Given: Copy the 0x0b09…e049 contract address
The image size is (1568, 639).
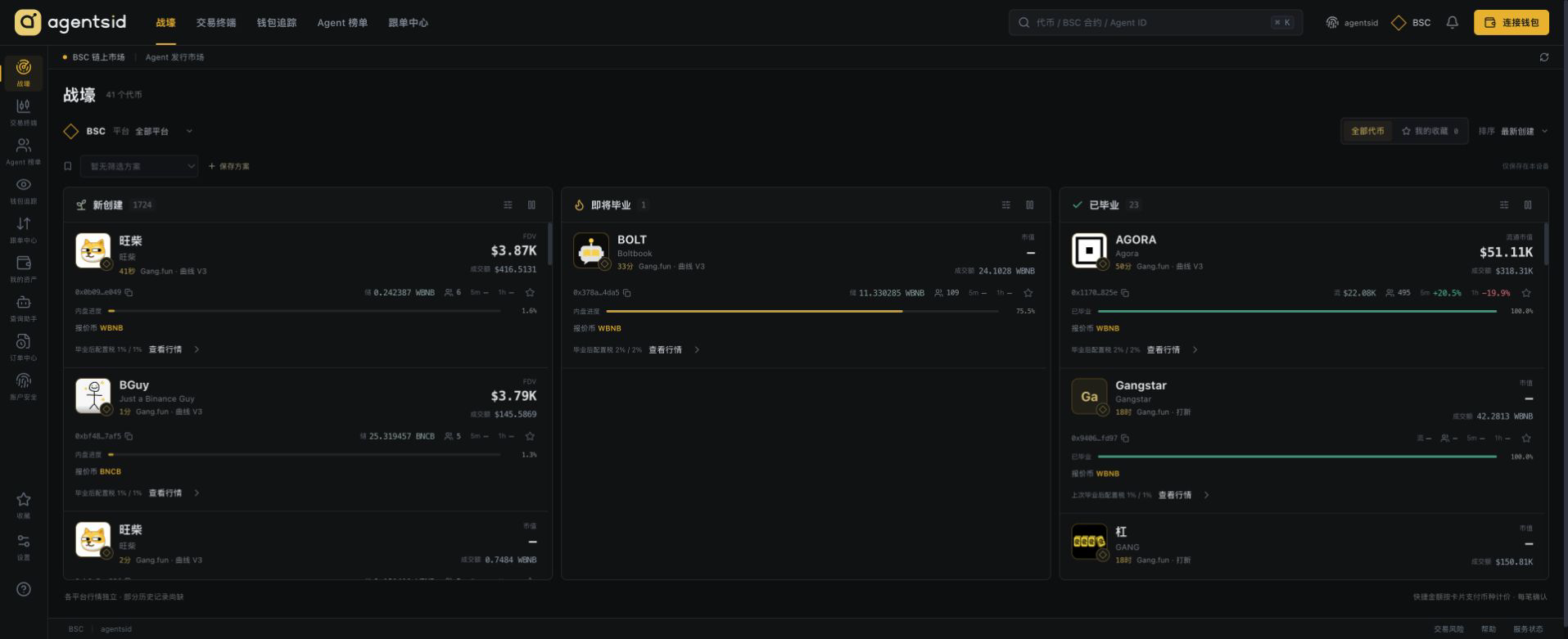Looking at the screenshot, I should tap(129, 292).
